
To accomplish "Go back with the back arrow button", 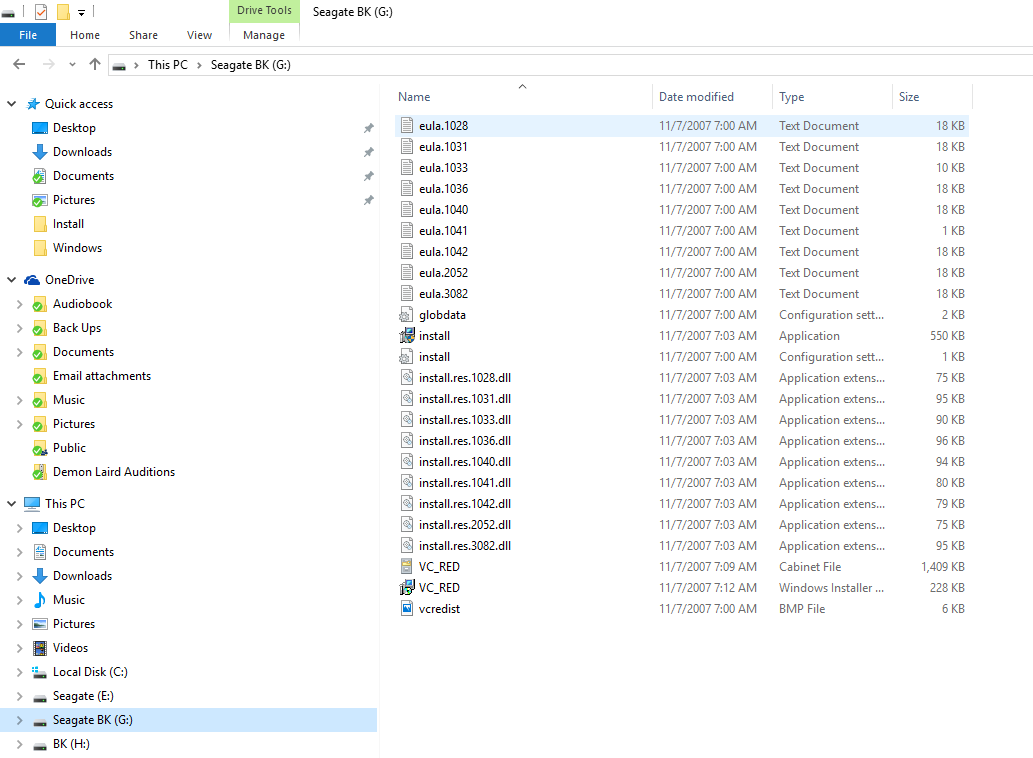I will click(19, 65).
